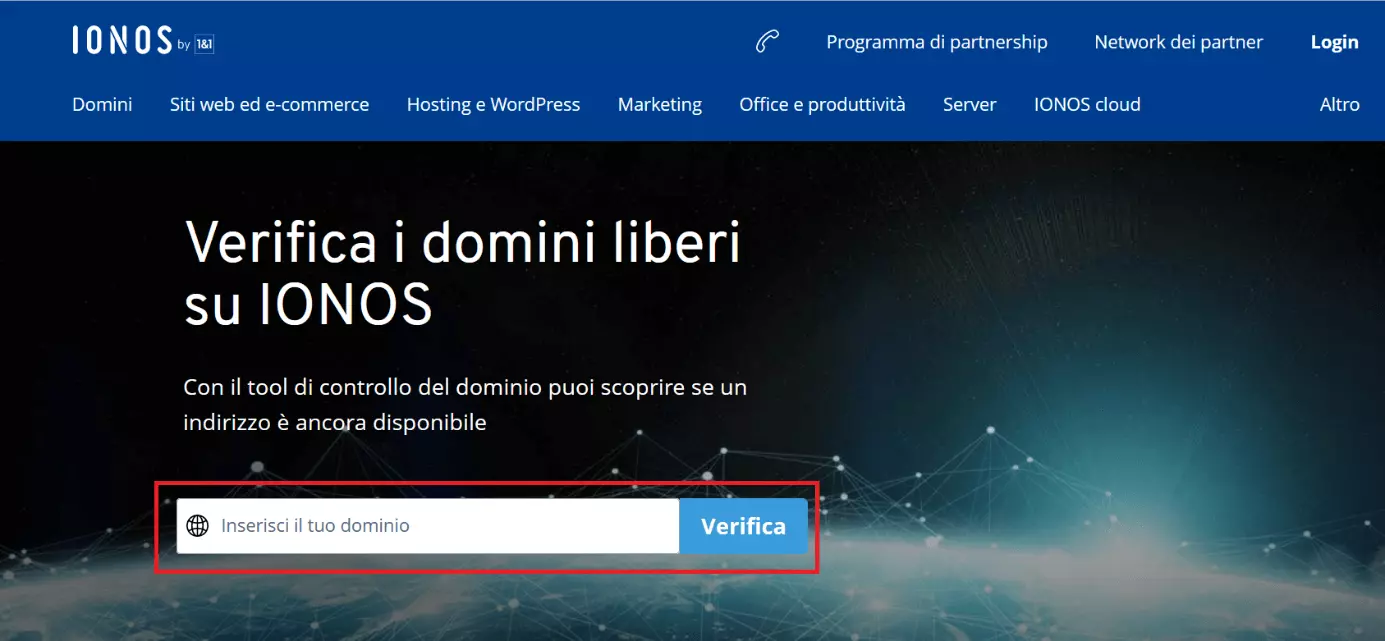Select Hosting e WordPress in the navigation
The height and width of the screenshot is (641, 1385).
point(493,104)
